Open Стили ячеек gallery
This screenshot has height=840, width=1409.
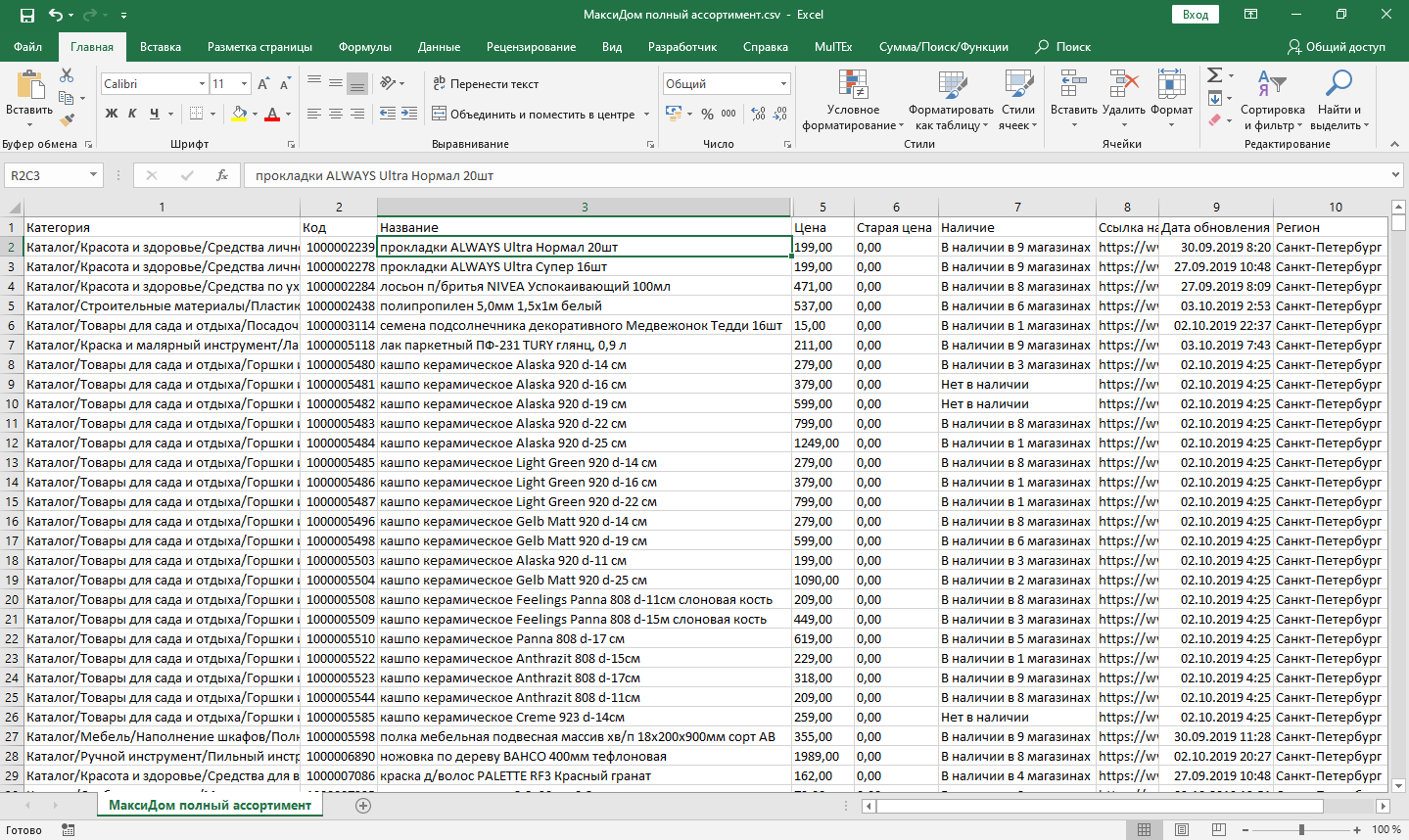[1018, 100]
